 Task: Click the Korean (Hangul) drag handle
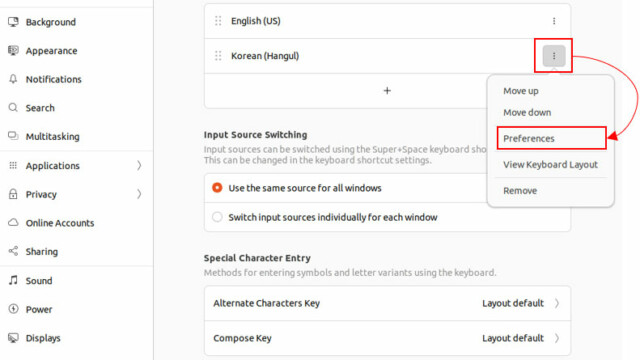point(218,56)
